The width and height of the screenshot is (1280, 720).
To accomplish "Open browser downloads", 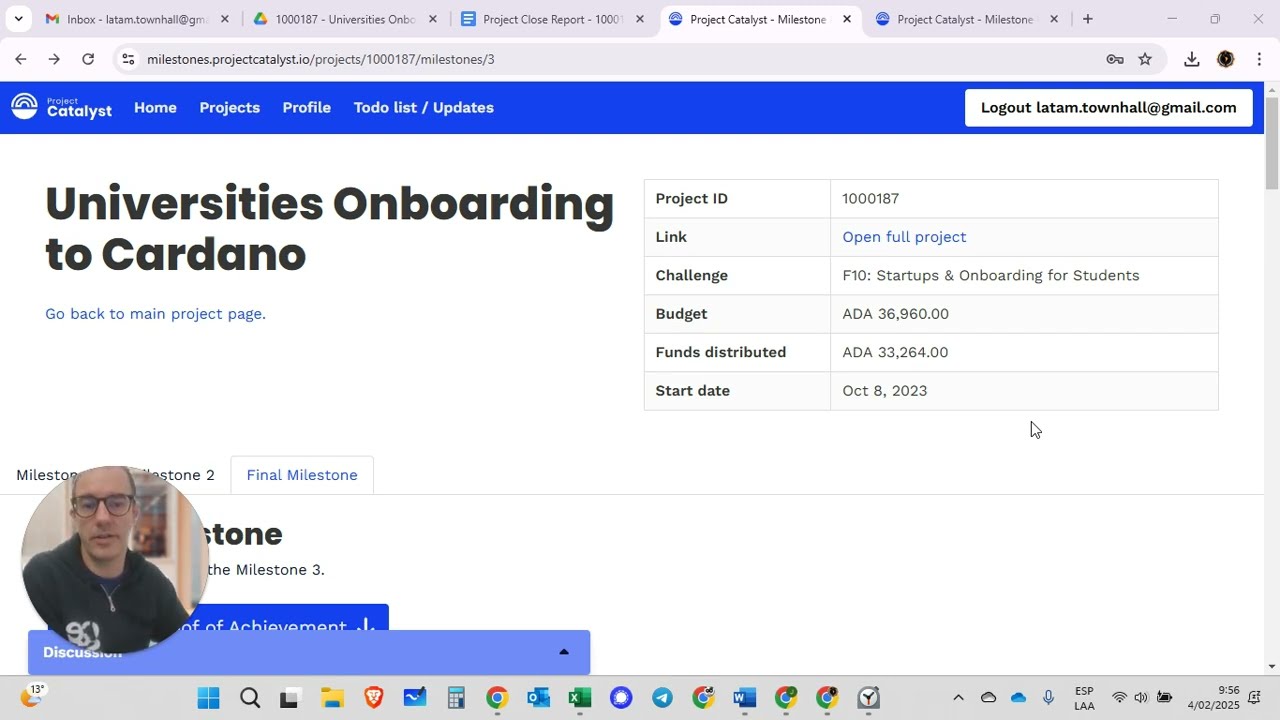I will coord(1191,59).
